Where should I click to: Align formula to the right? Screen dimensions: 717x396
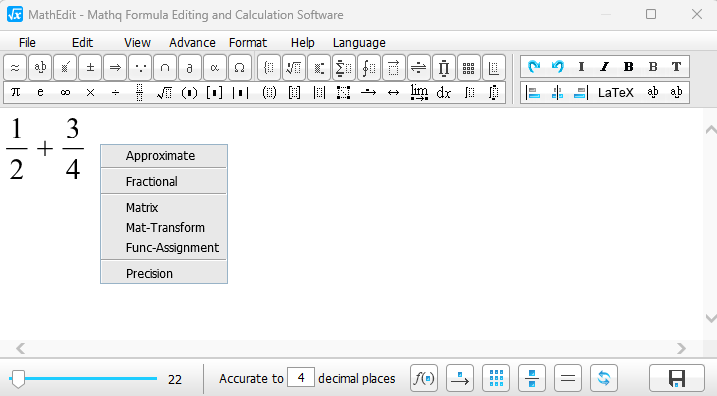pos(581,93)
